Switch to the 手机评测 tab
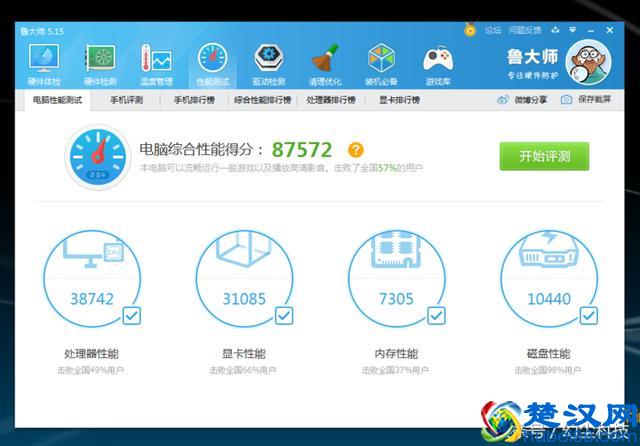This screenshot has height=446, width=640. 127,100
